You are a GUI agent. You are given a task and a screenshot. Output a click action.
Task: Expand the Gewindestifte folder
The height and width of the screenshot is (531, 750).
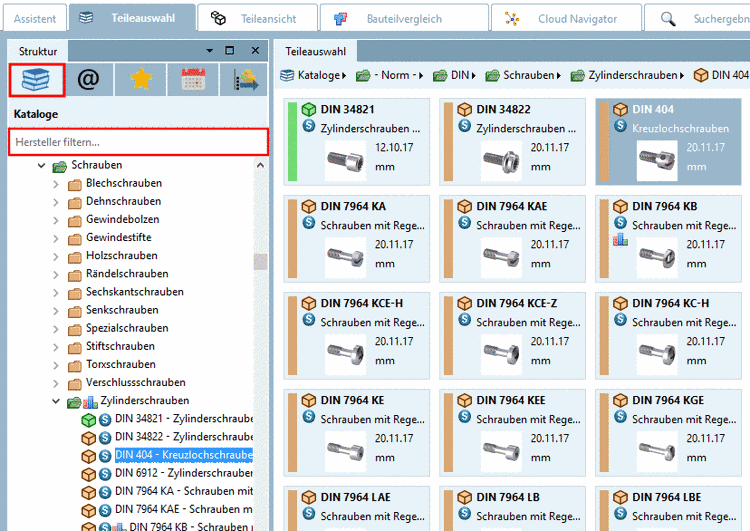pyautogui.click(x=56, y=239)
